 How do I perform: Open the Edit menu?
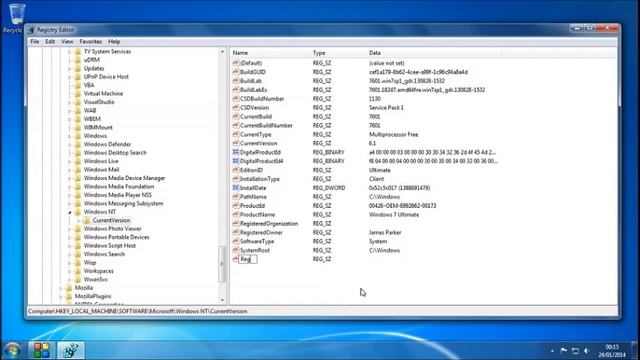point(50,42)
